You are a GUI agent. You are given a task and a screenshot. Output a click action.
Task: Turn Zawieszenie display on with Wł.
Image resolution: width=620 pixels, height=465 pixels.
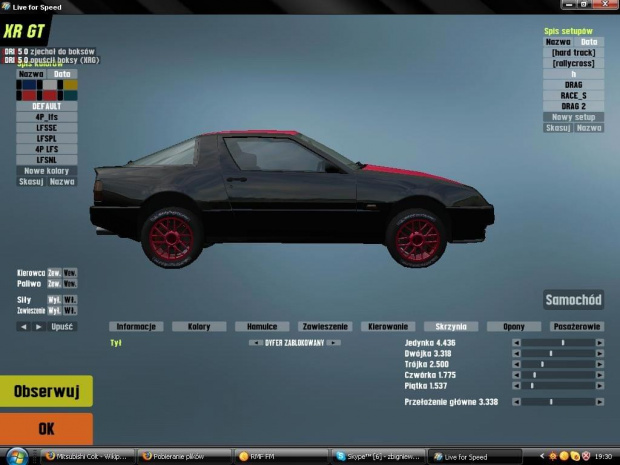point(70,310)
